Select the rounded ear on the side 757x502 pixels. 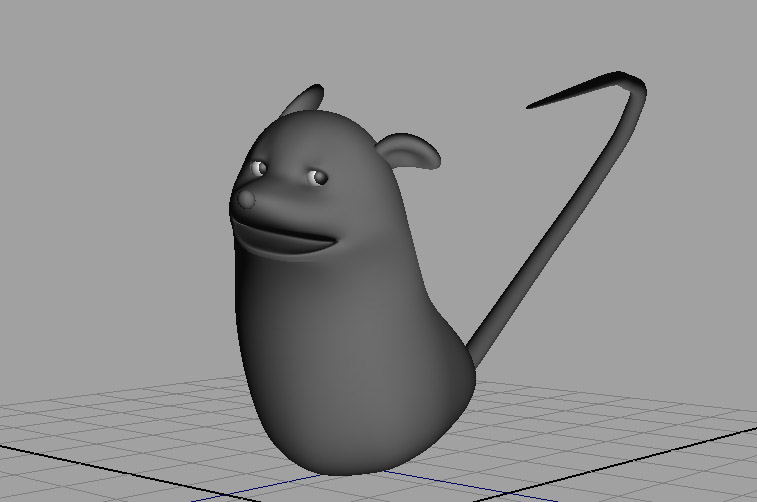click(412, 151)
